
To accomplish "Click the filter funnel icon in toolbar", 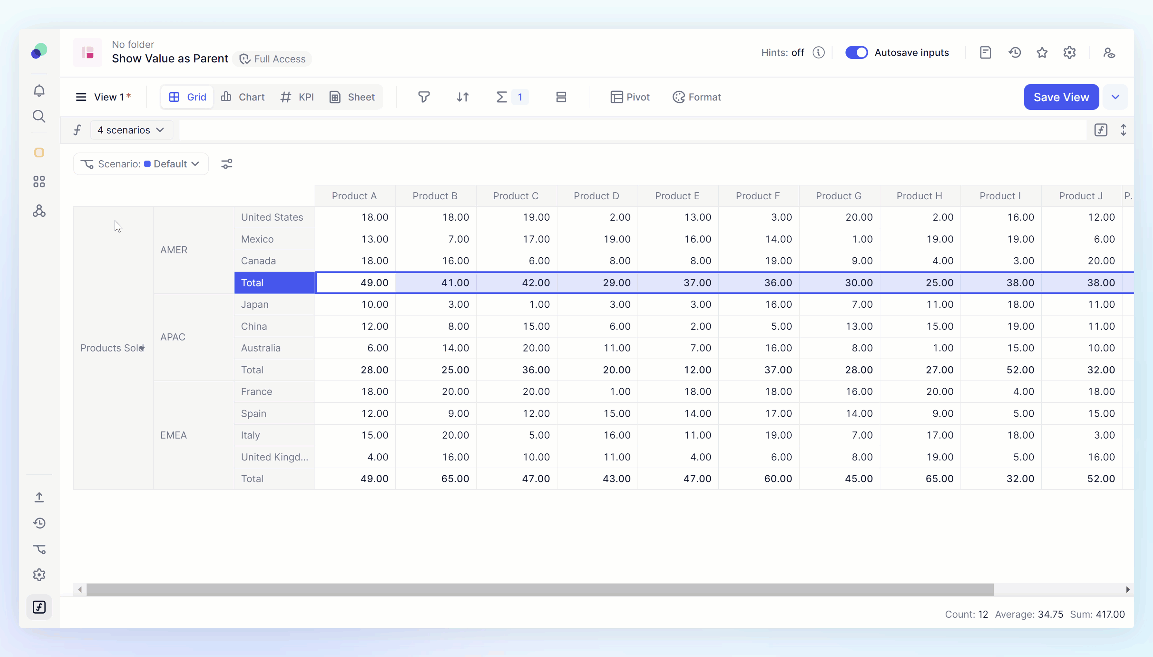I will [424, 97].
